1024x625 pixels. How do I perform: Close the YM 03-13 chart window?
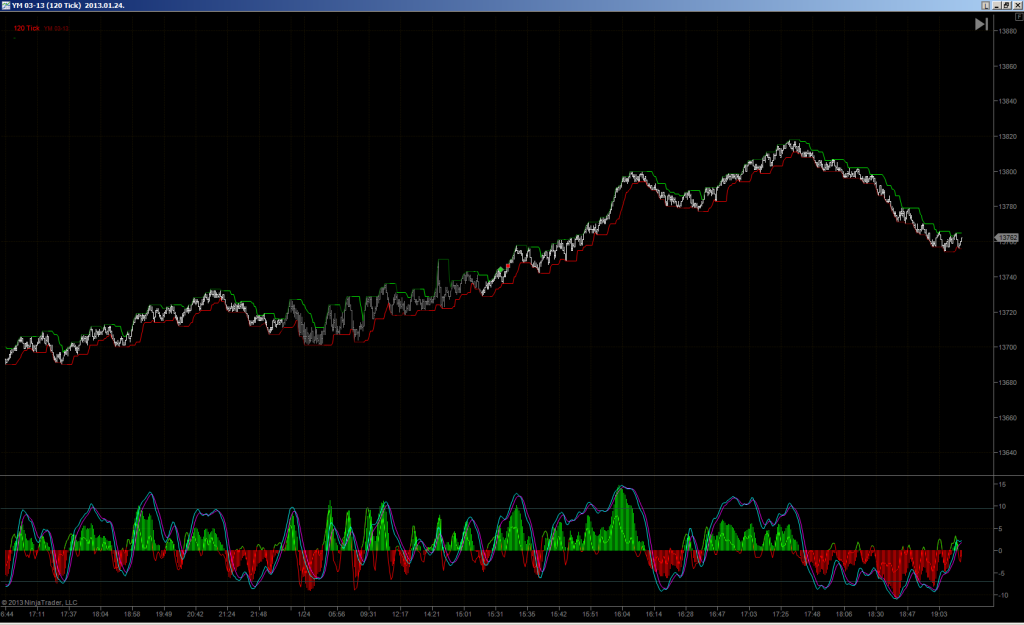tap(1017, 5)
